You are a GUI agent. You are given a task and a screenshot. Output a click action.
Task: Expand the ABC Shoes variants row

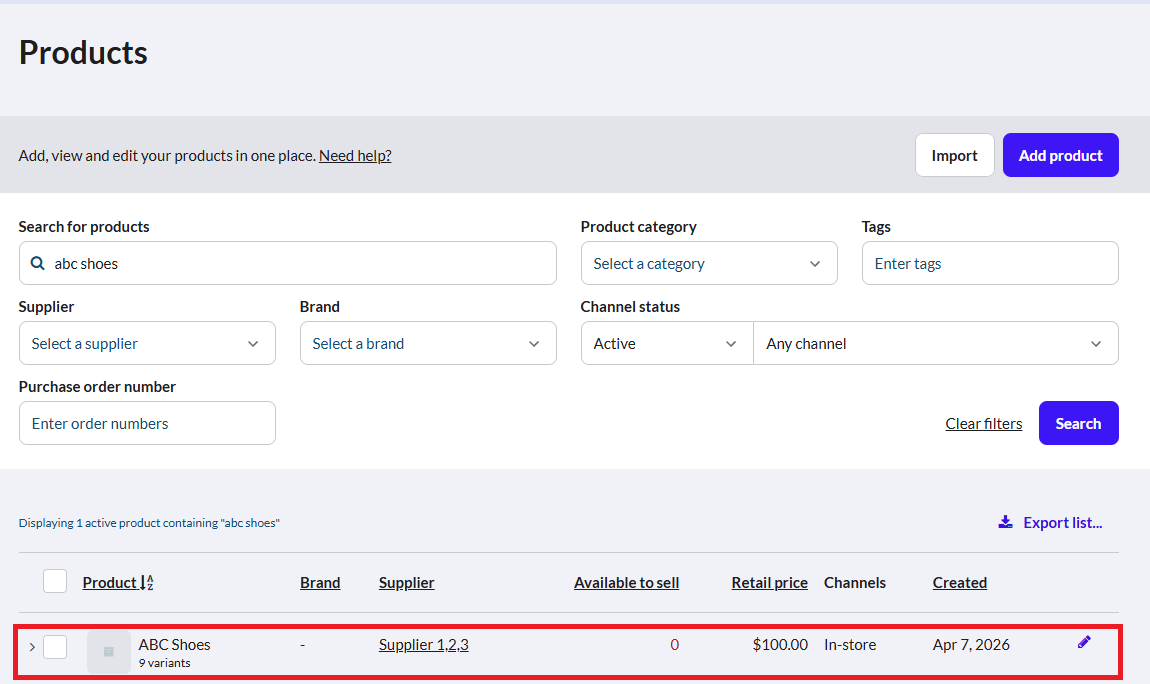32,647
